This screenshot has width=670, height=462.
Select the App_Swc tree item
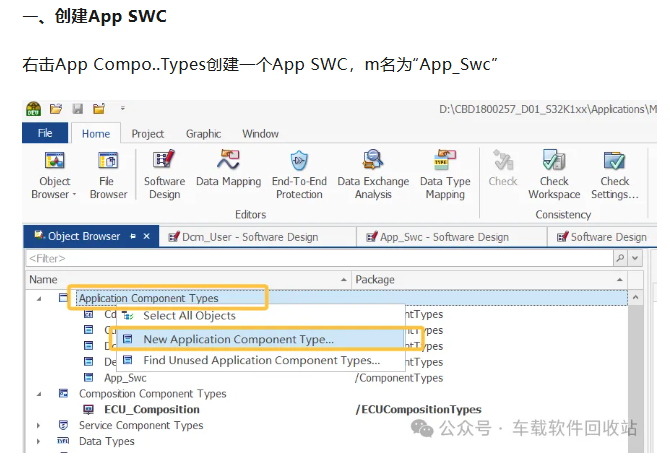coord(125,378)
